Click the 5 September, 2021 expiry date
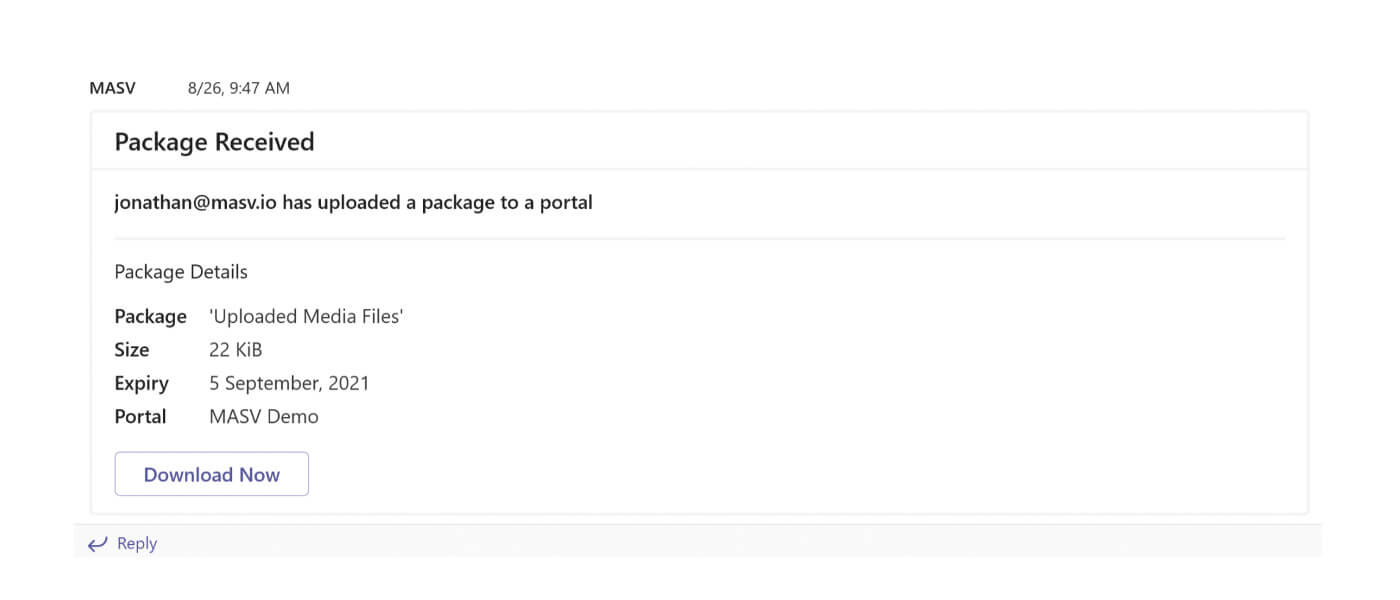Image resolution: width=1400 pixels, height=600 pixels. [289, 383]
